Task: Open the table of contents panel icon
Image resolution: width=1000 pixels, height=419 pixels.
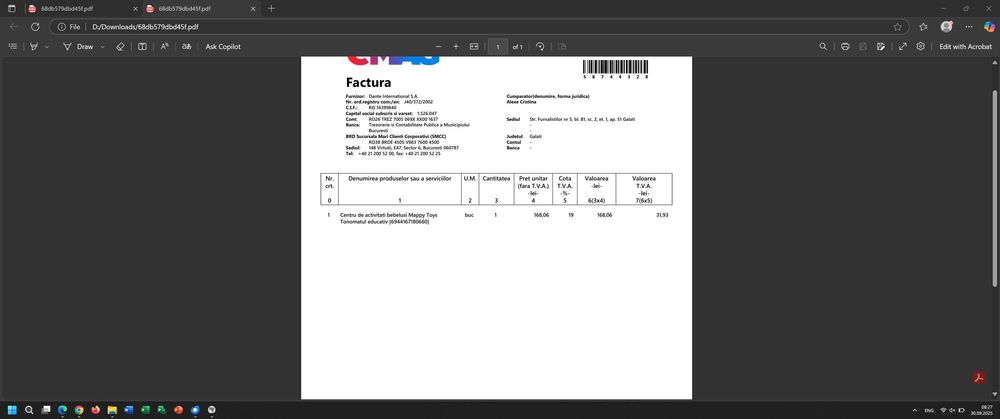Action: [12, 47]
